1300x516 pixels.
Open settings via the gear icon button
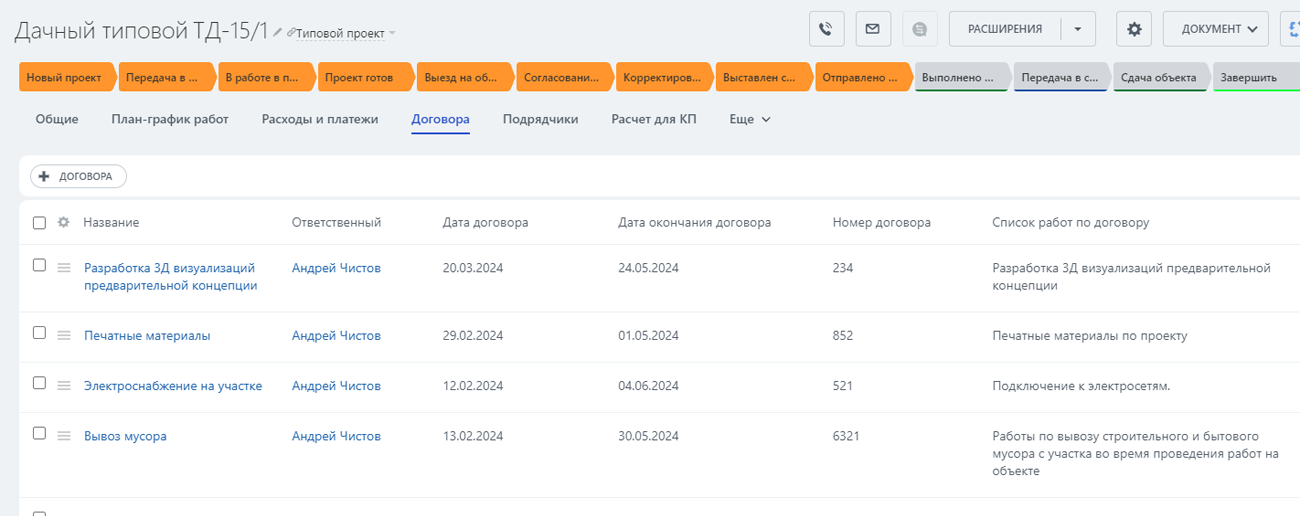[1134, 29]
